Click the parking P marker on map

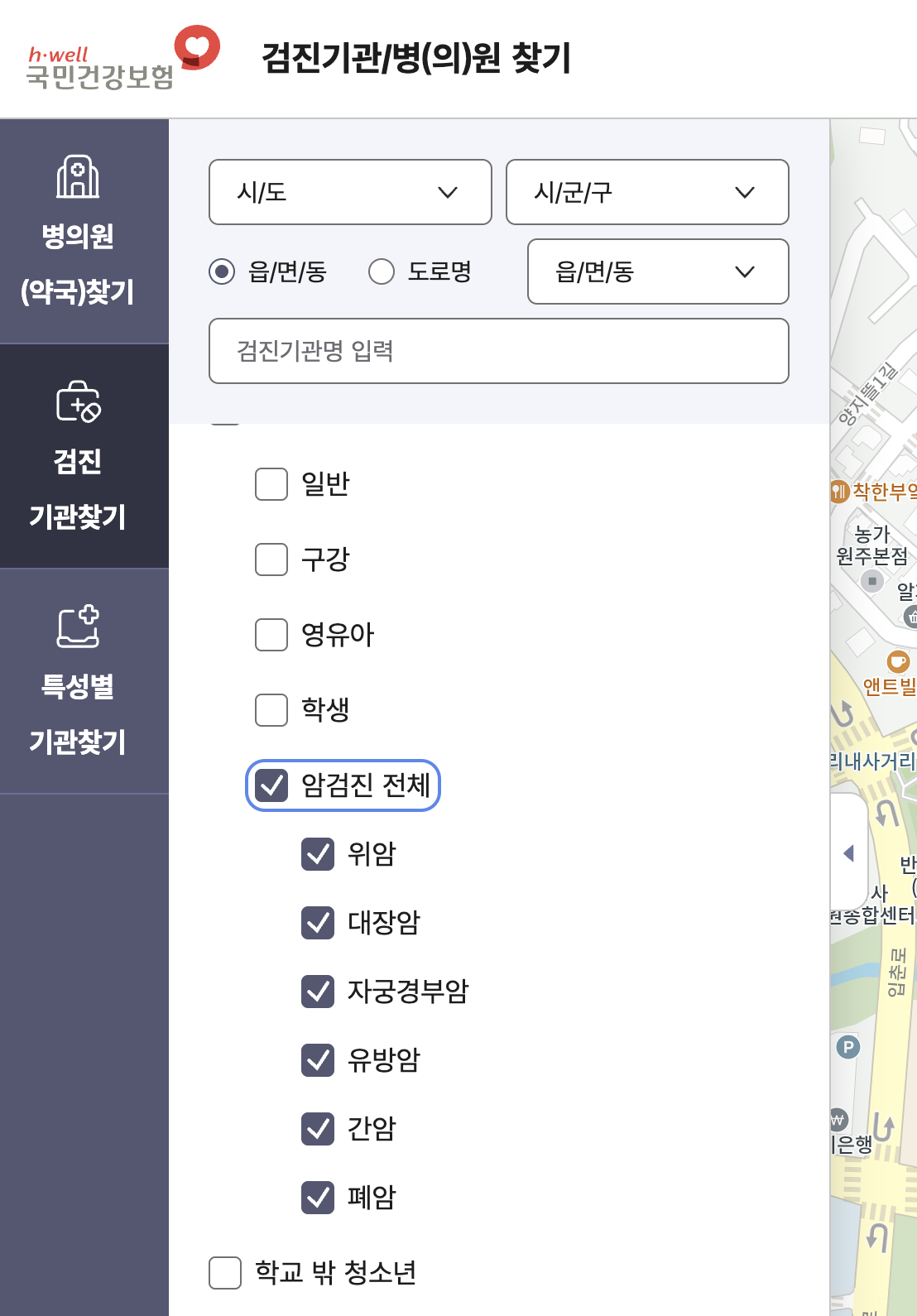click(847, 1047)
